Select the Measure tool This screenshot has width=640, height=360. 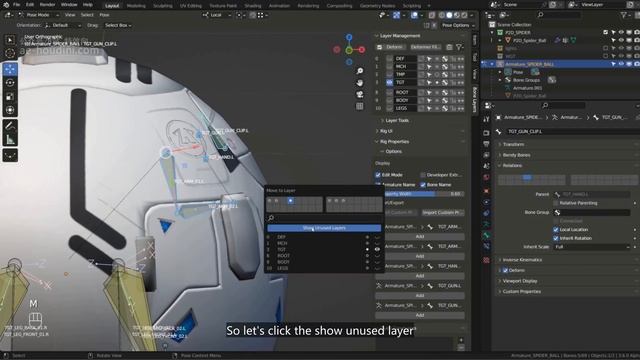10,140
